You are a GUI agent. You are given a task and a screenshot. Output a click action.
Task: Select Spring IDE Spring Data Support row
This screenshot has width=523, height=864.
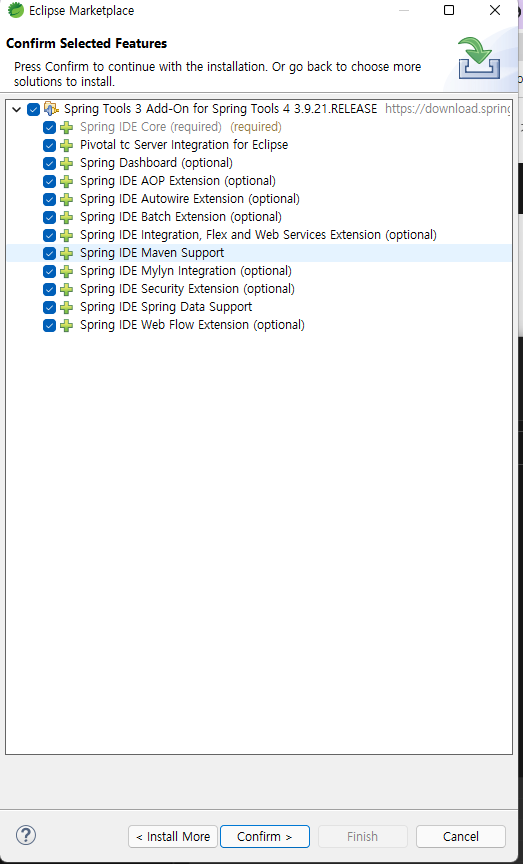click(166, 307)
